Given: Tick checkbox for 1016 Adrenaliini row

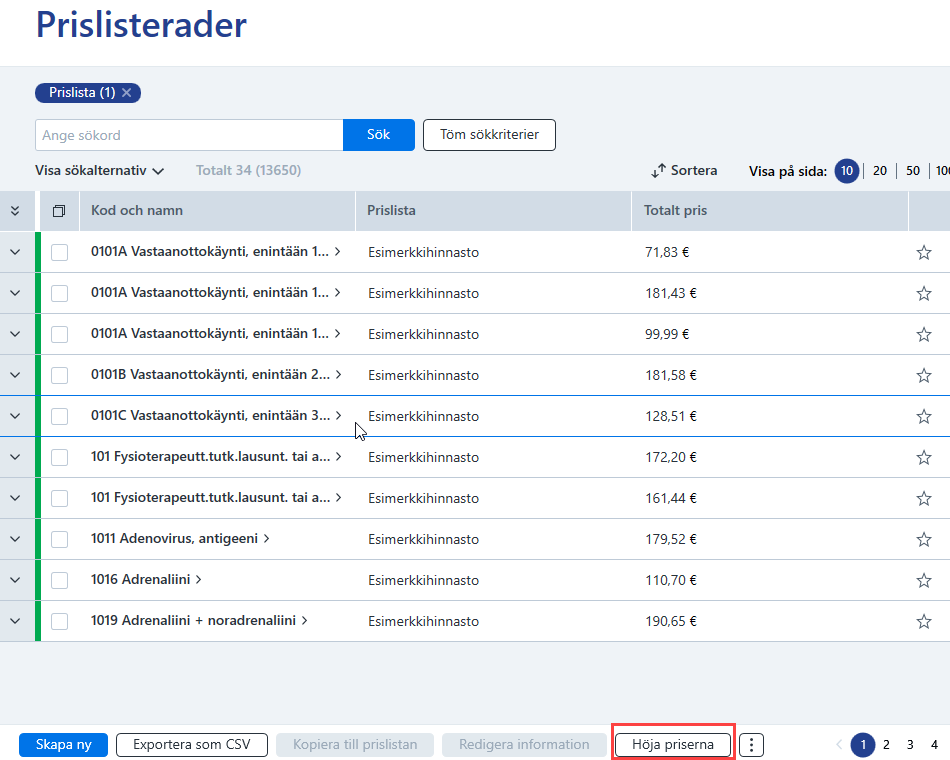Looking at the screenshot, I should coord(59,580).
